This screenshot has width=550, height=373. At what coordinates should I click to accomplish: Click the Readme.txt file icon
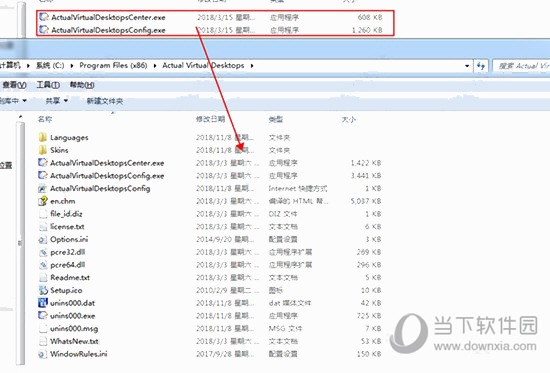coord(42,278)
